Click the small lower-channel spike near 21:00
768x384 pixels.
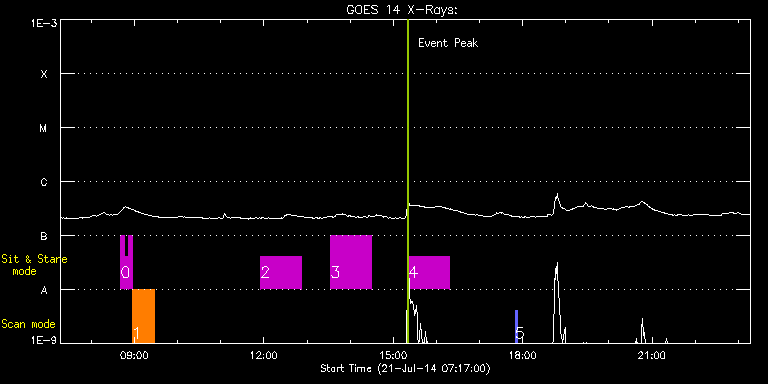[642, 331]
